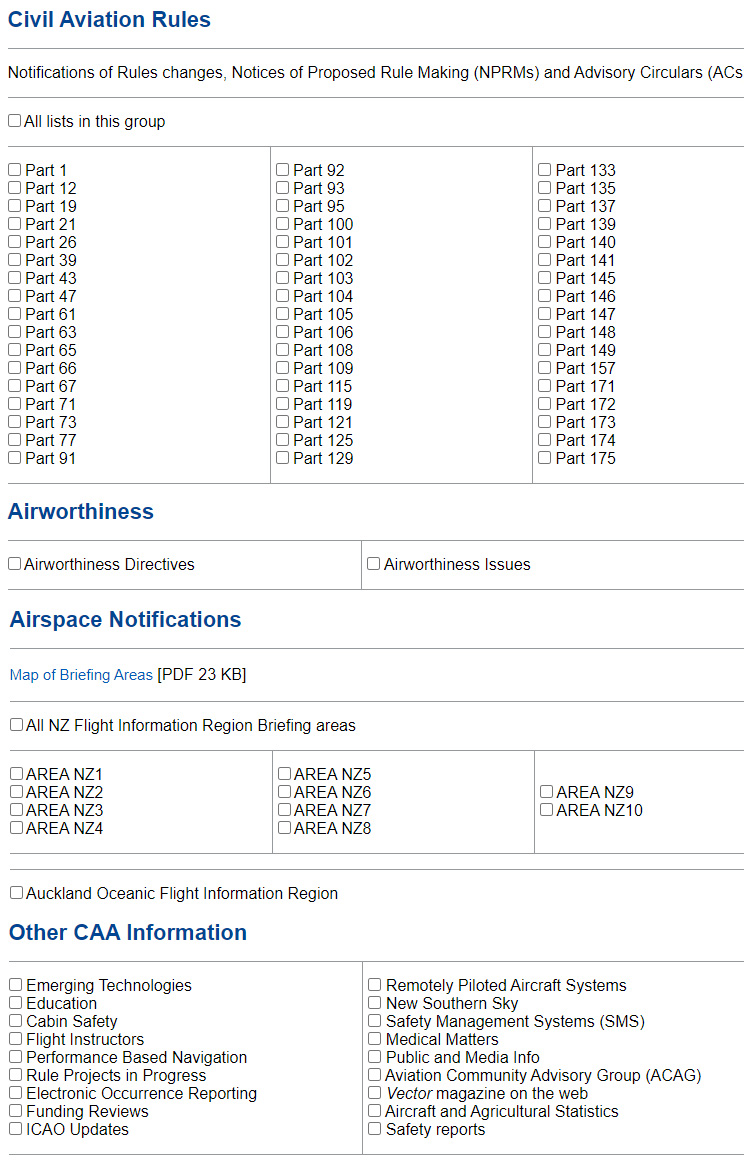Image resolution: width=744 pixels, height=1161 pixels.
Task: Tick the Part 175 checkbox
Action: pyautogui.click(x=545, y=458)
